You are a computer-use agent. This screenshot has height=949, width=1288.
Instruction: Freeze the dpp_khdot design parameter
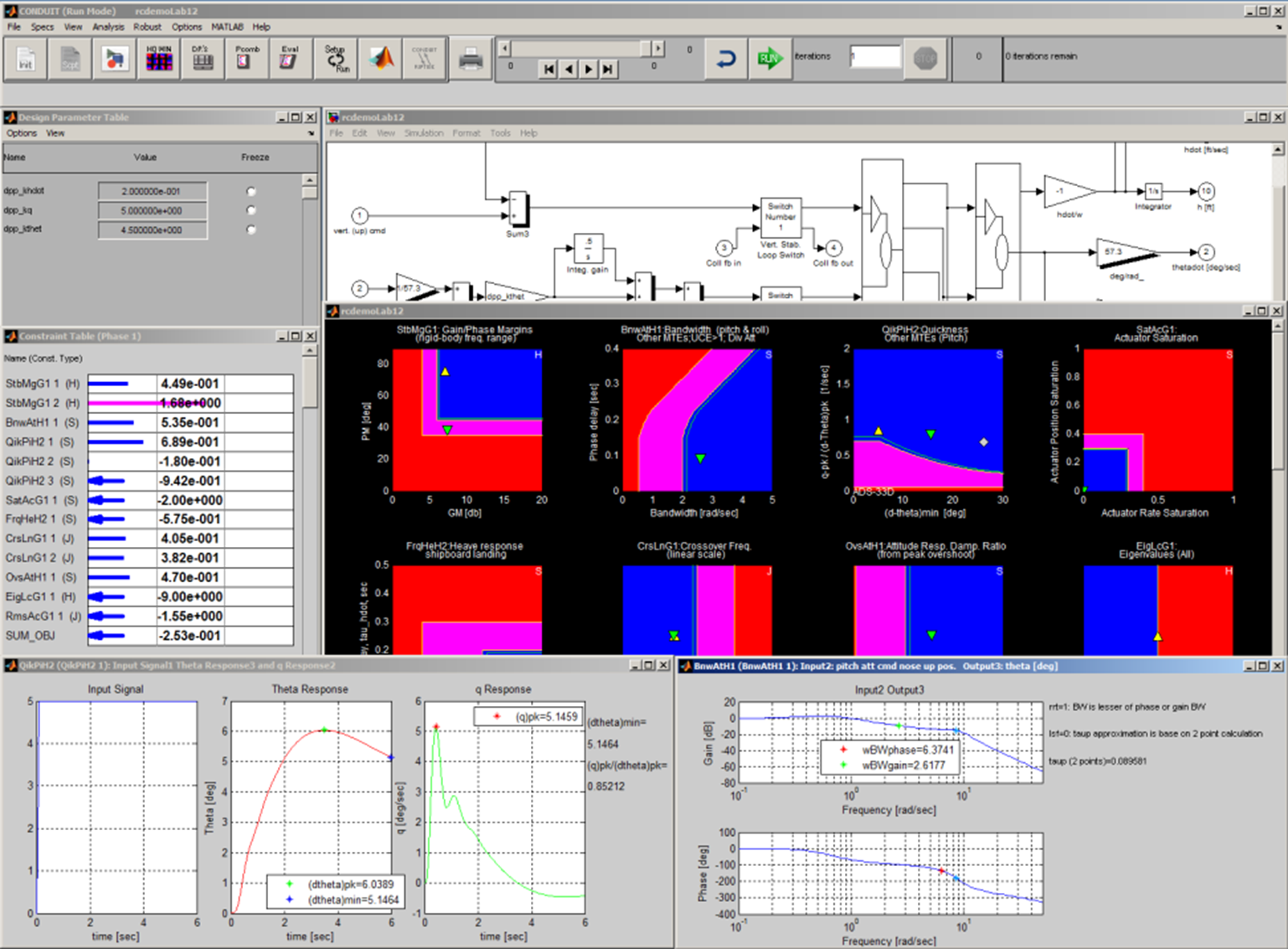point(251,190)
